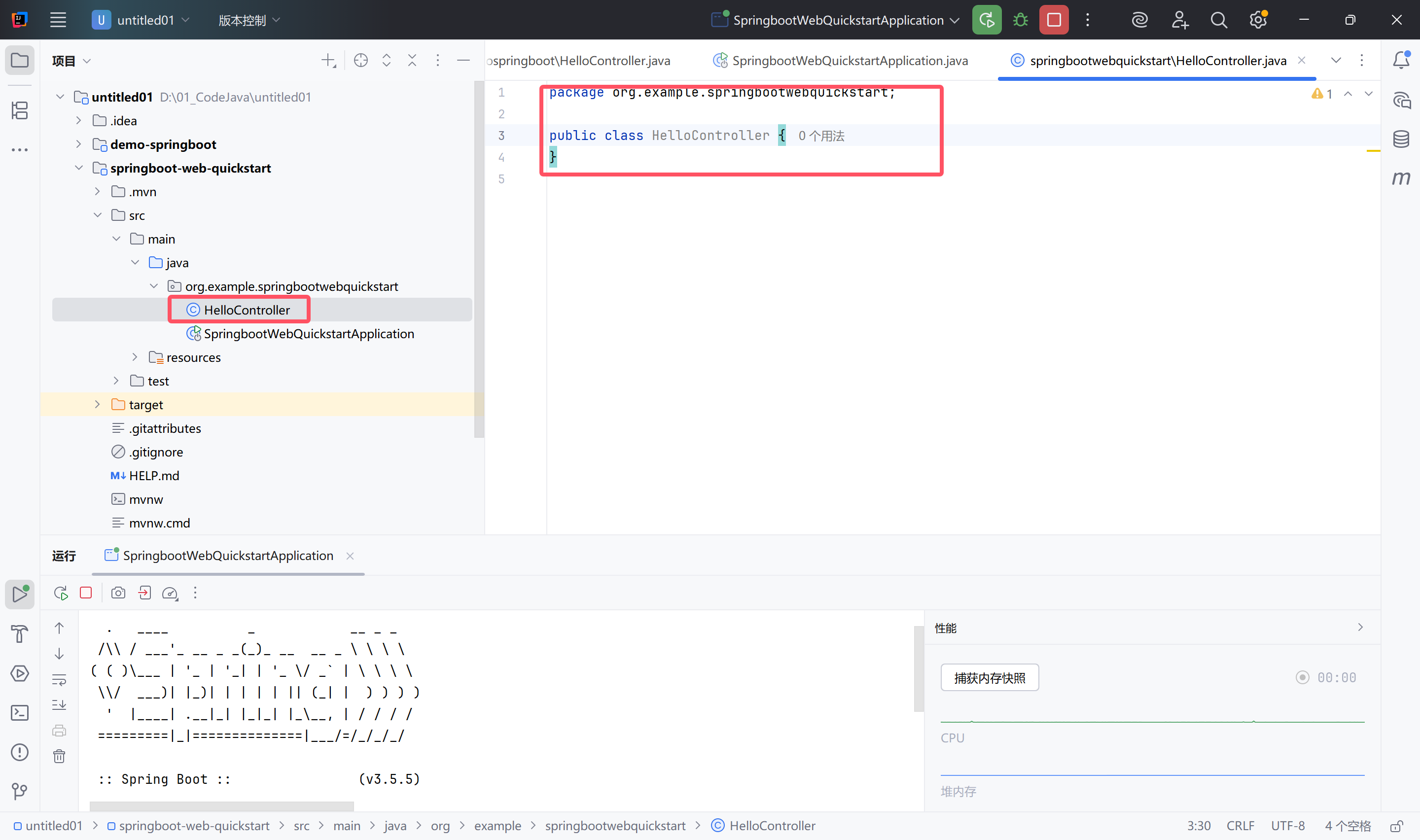Expand the target folder in project tree
Image resolution: width=1420 pixels, height=840 pixels.
97,405
